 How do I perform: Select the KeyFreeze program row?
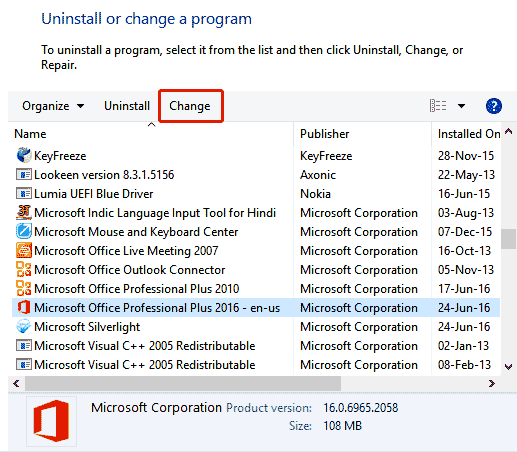click(x=256, y=155)
